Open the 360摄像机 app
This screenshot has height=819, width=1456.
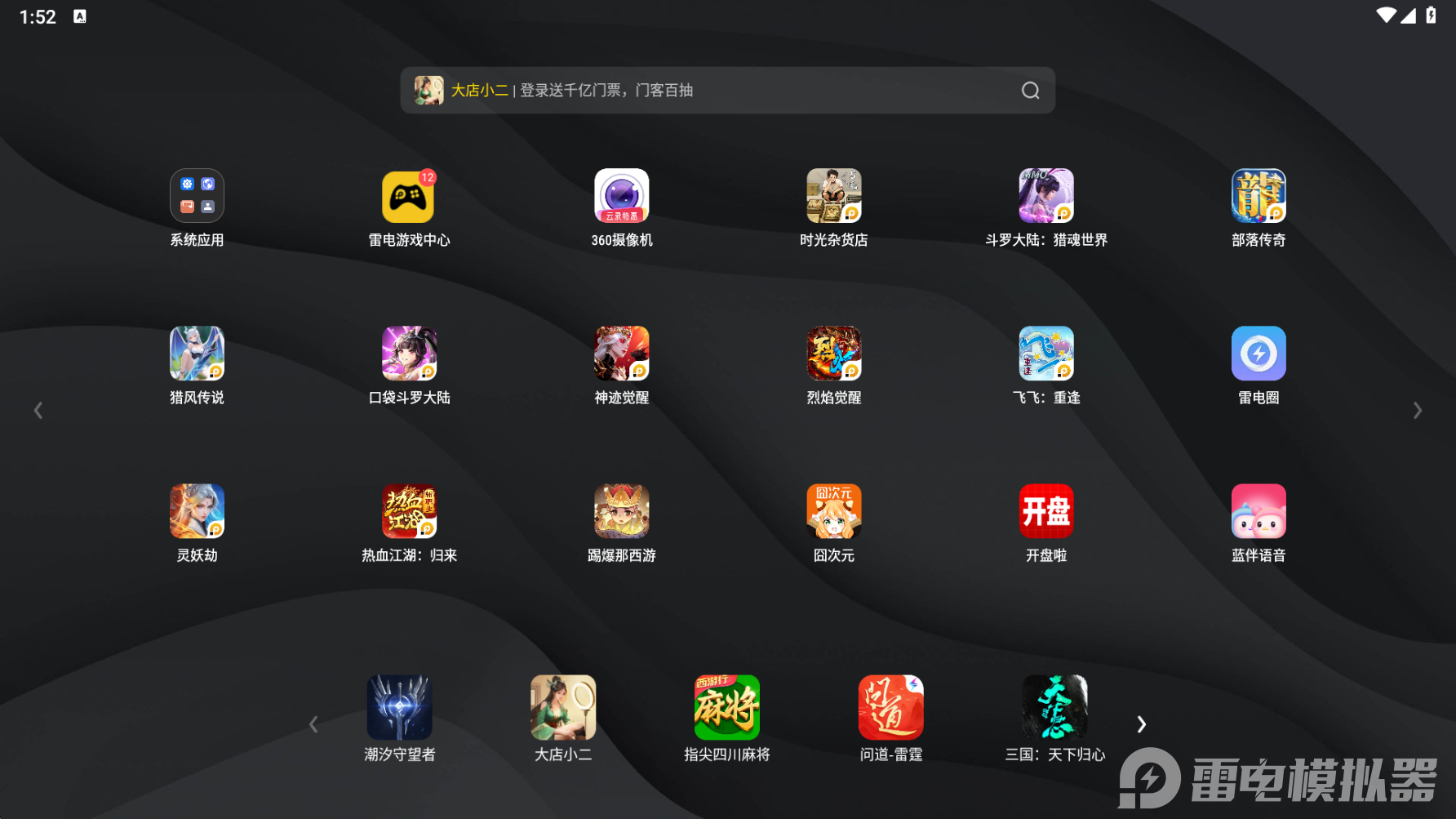tap(621, 196)
